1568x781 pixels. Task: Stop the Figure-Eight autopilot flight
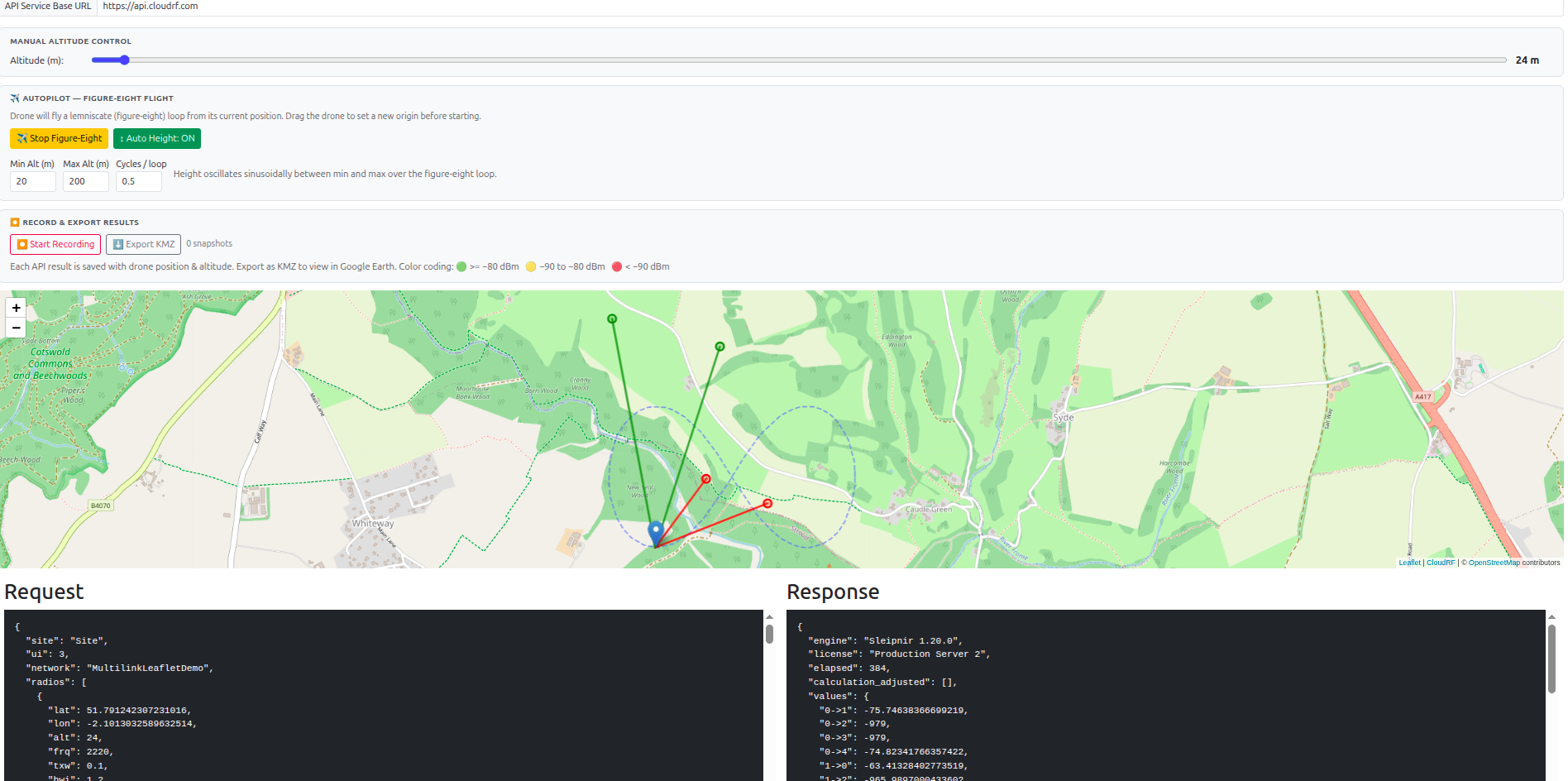point(59,139)
